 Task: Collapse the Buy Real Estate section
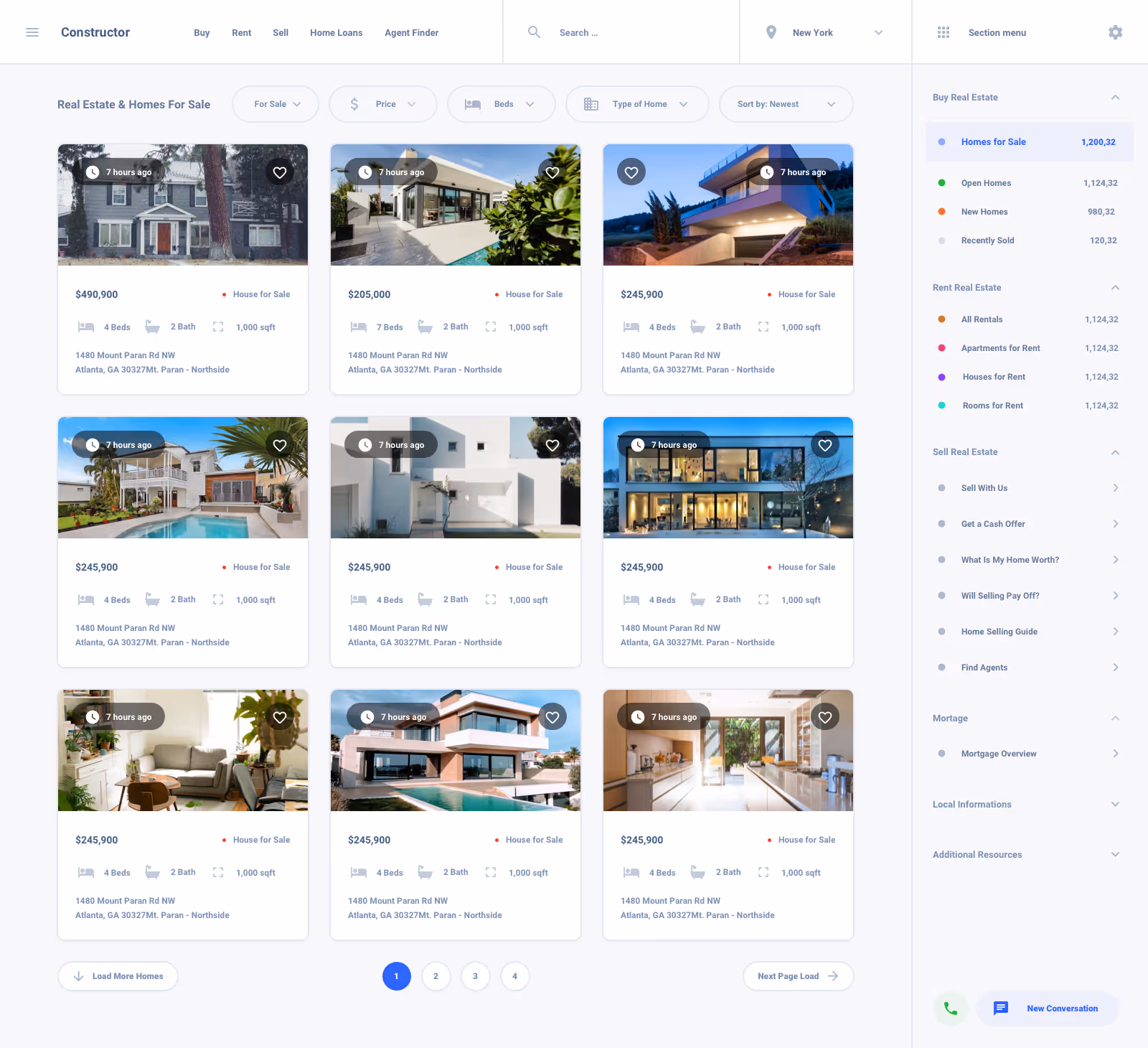coord(1115,98)
